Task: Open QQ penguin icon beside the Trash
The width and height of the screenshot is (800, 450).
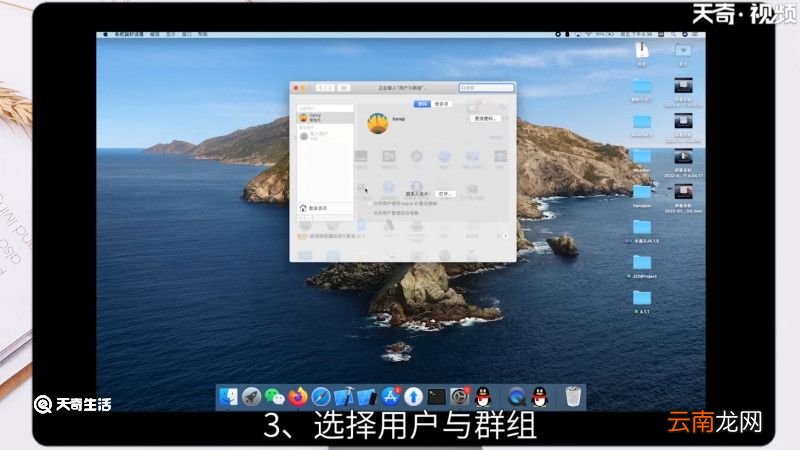Action: click(539, 396)
